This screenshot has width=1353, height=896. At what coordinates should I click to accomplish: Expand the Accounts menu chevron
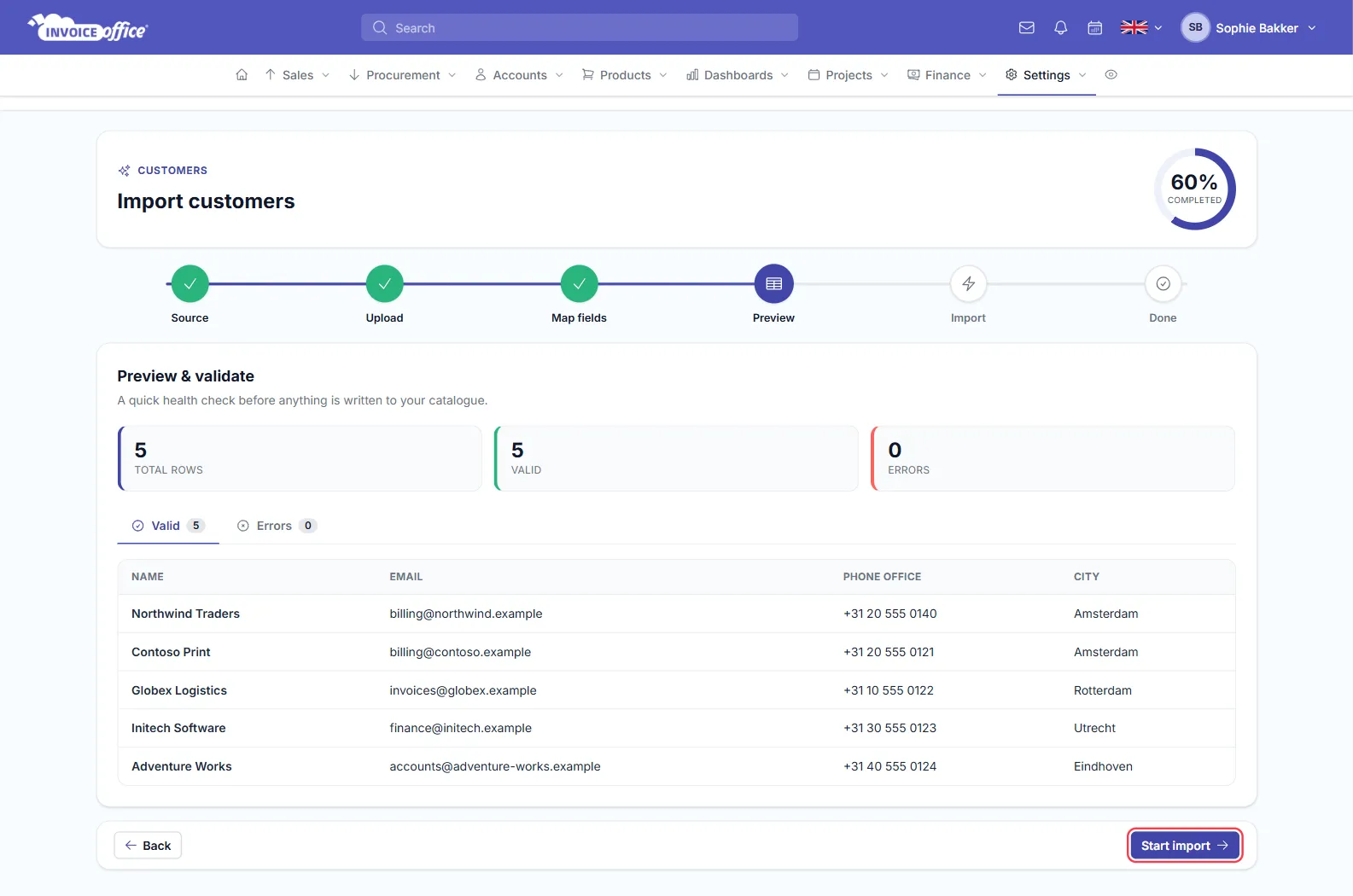[559, 75]
